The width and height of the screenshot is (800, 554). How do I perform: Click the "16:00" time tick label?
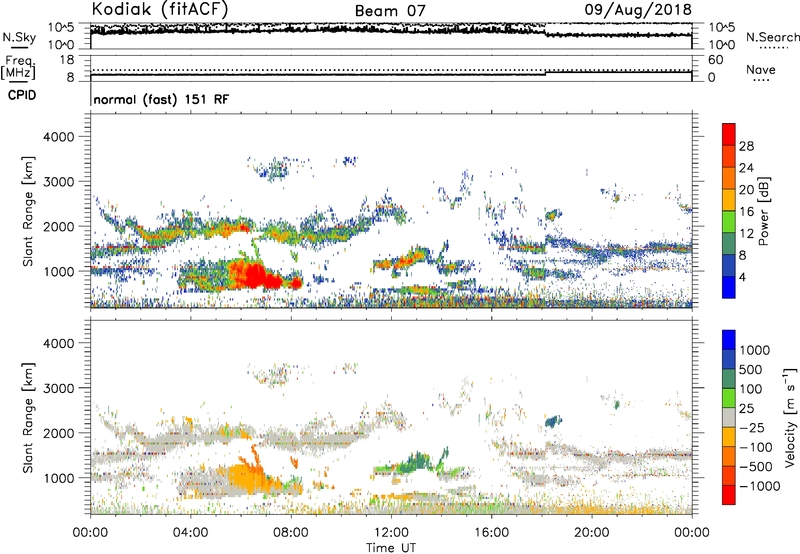pyautogui.click(x=491, y=533)
